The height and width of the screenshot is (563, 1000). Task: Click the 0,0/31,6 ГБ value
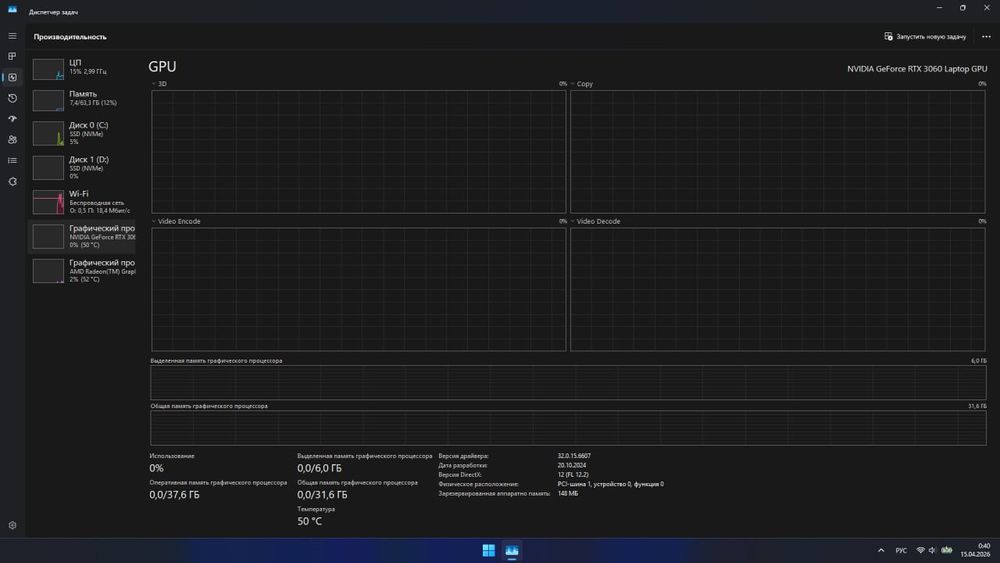coord(322,495)
